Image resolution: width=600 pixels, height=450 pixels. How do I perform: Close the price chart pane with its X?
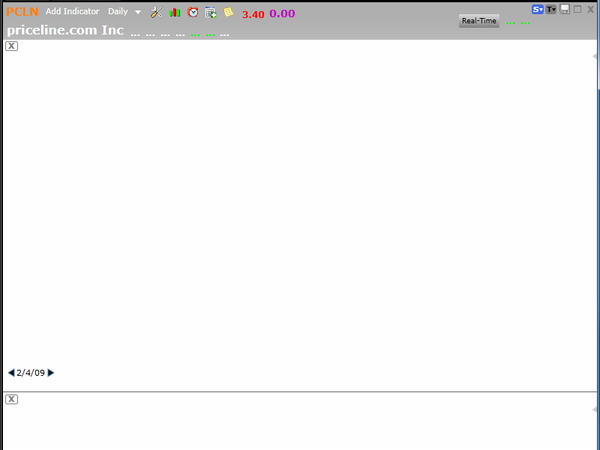coord(11,46)
